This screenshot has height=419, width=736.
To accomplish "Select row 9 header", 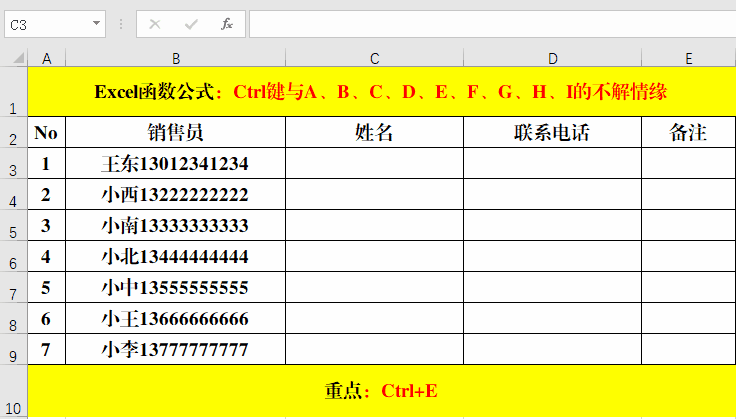I will (13, 349).
